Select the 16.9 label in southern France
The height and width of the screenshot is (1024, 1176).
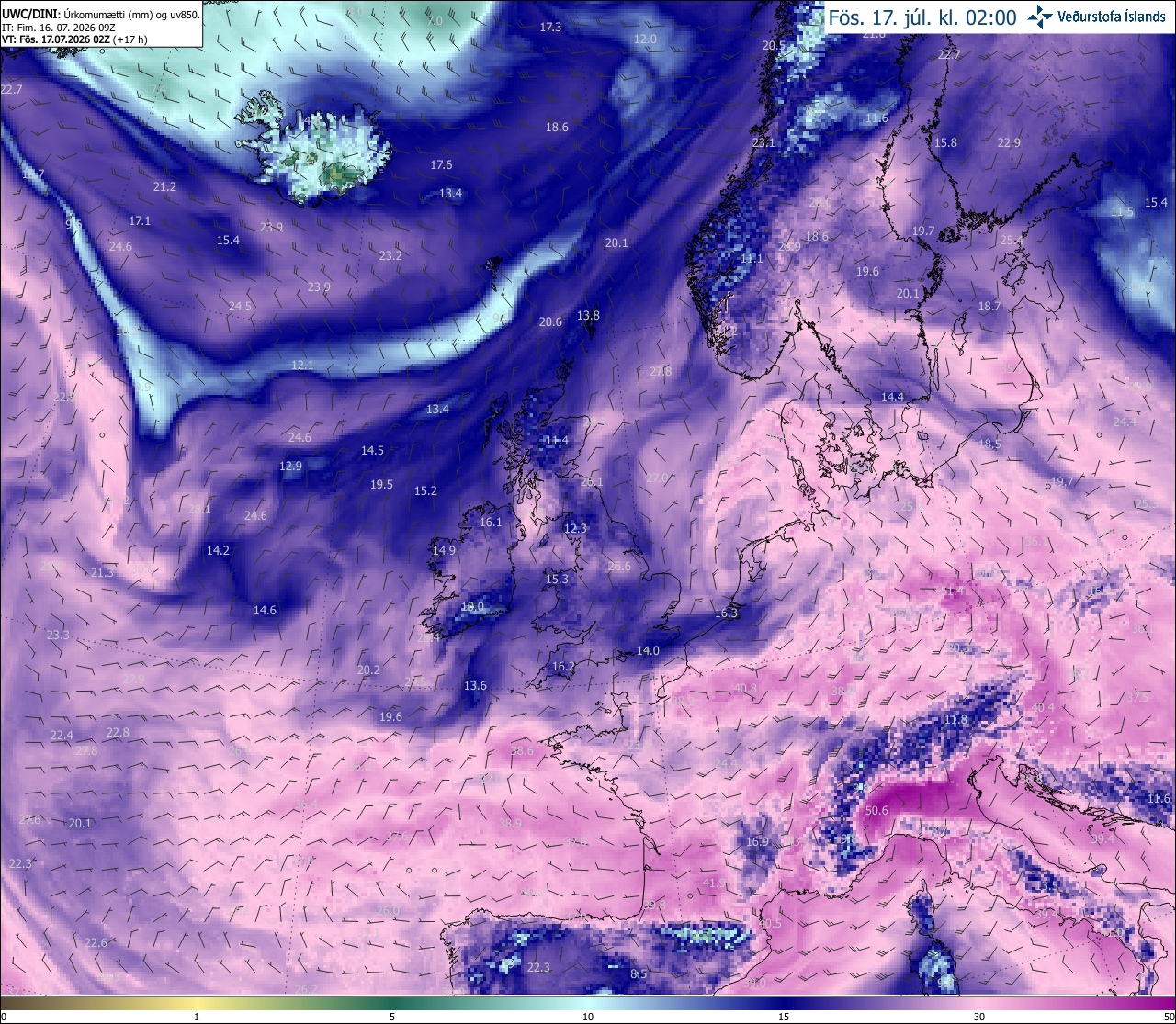pyautogui.click(x=757, y=842)
